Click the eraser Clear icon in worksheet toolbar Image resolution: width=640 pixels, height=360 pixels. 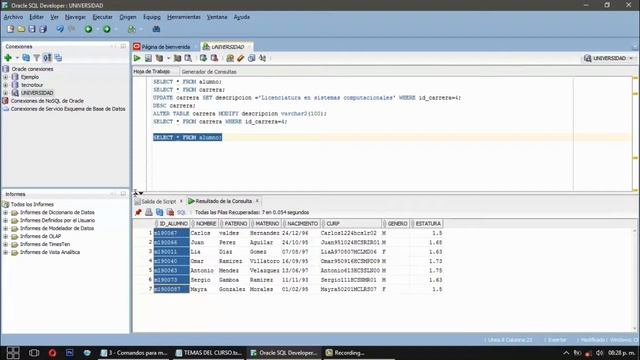coord(241,58)
